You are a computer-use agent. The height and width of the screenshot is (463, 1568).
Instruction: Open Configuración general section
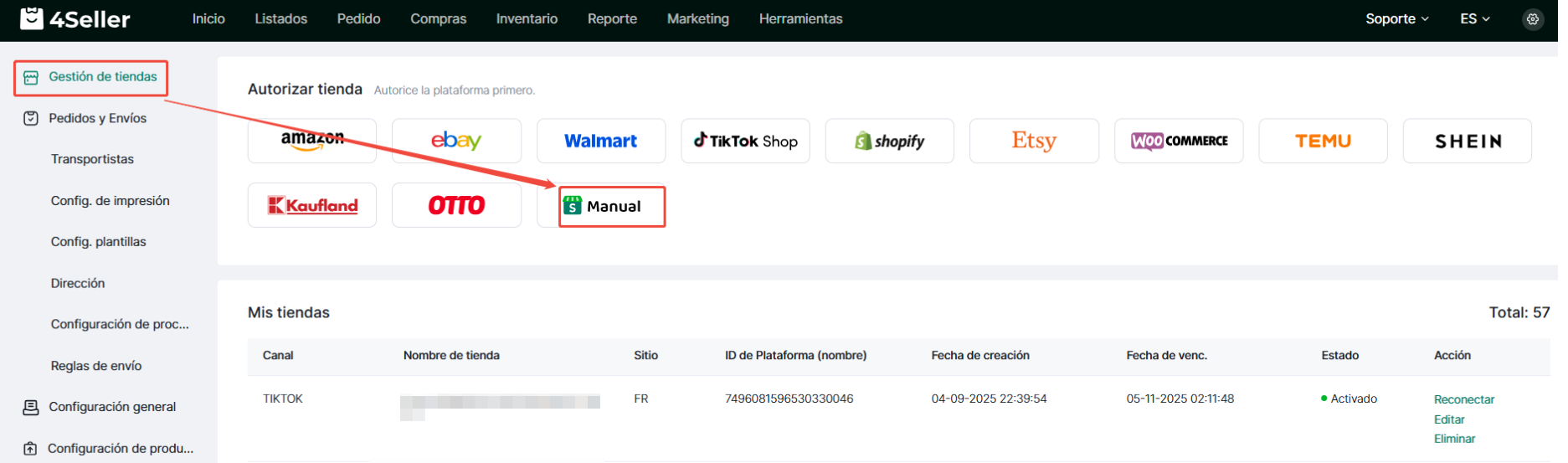click(x=112, y=407)
